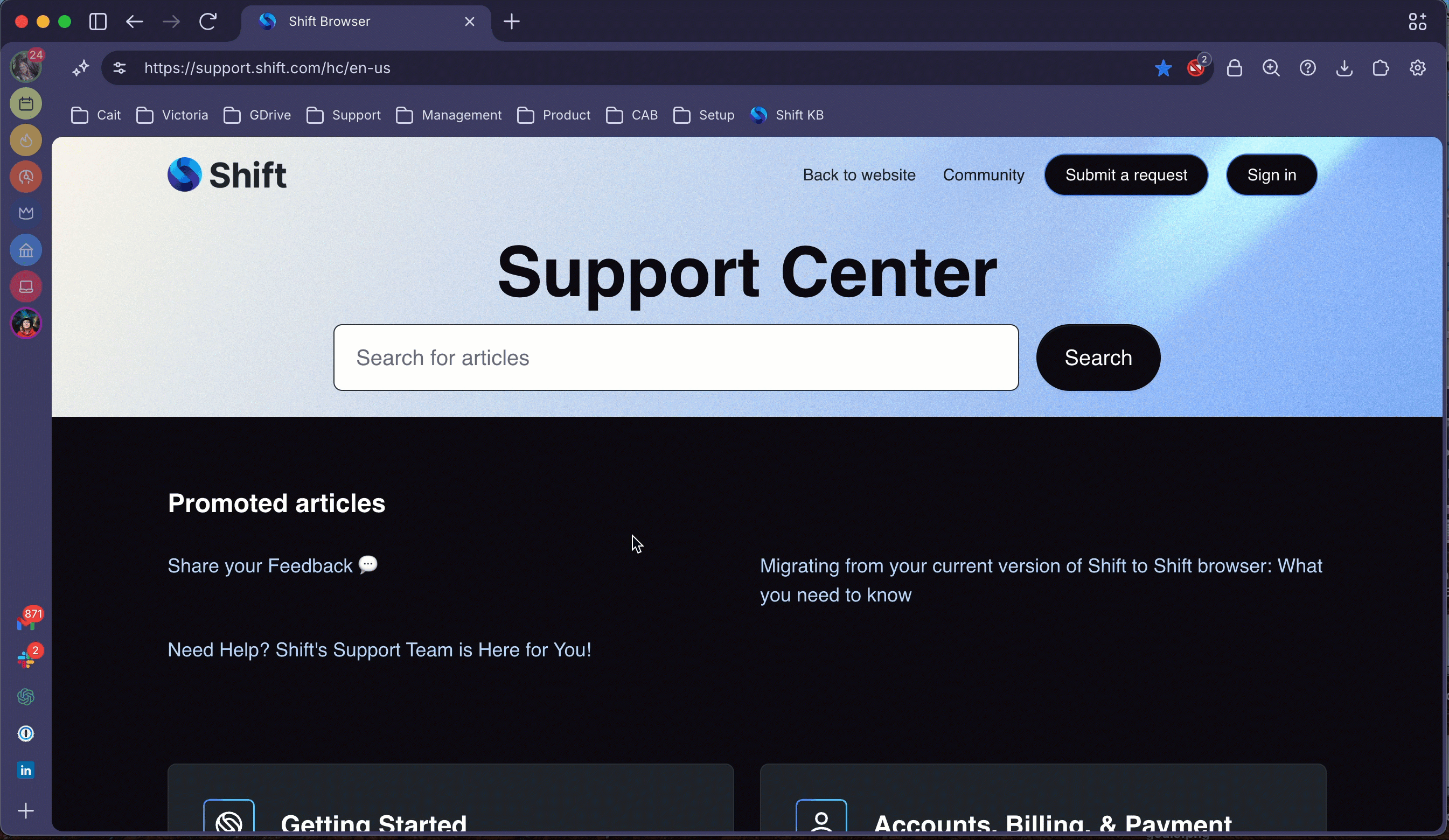Focus the Search for articles field
The width and height of the screenshot is (1449, 840).
coord(675,358)
